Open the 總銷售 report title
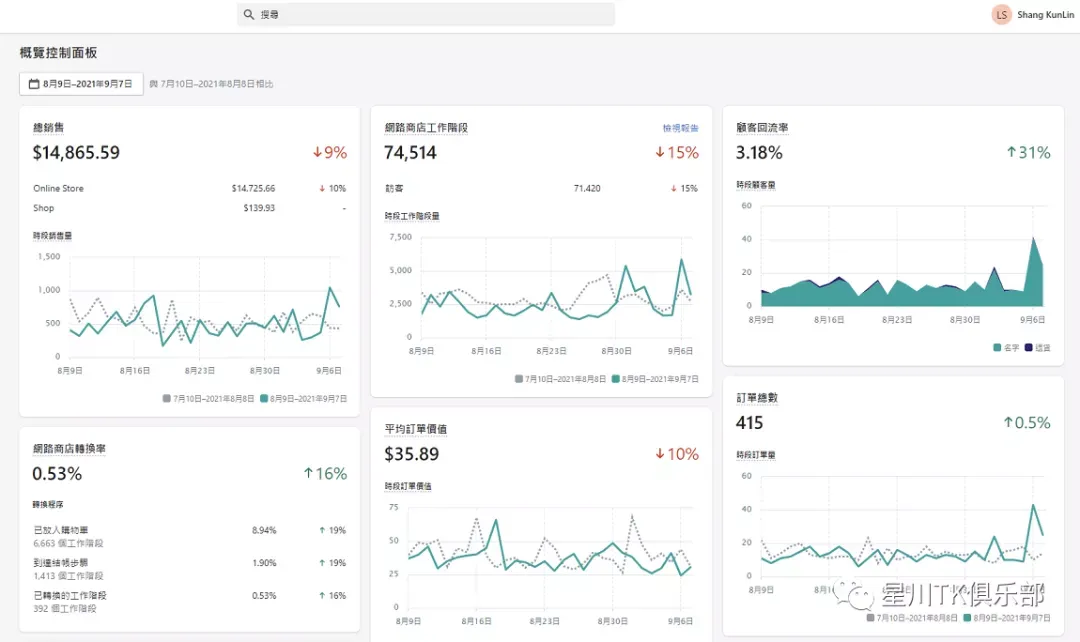 tap(48, 127)
